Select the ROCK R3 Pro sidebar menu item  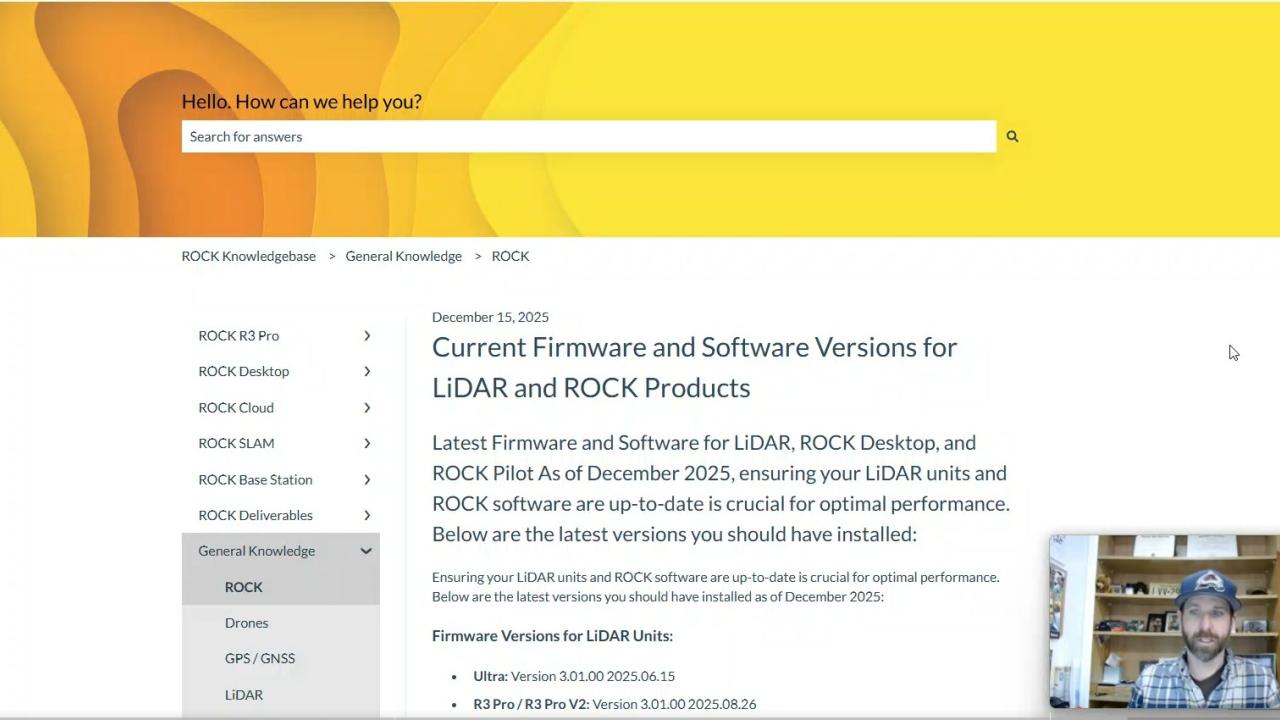[x=238, y=335]
